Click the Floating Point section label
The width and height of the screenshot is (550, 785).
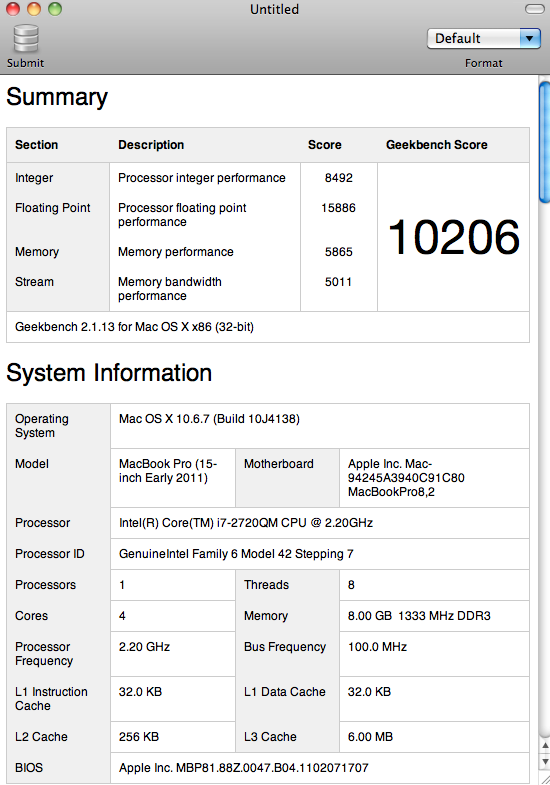pos(53,208)
